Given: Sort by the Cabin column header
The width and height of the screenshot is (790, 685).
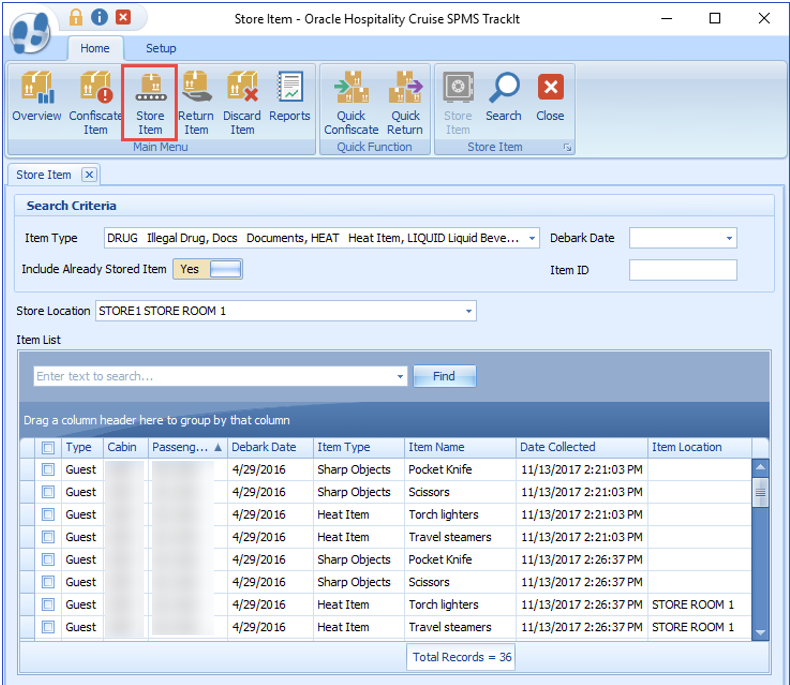Looking at the screenshot, I should click(x=125, y=447).
